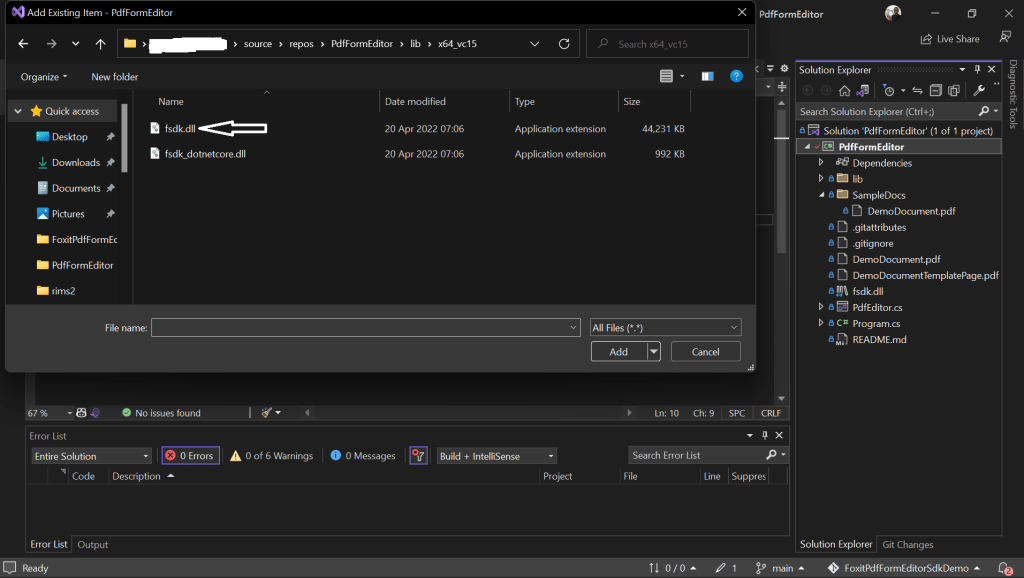Image resolution: width=1024 pixels, height=578 pixels.
Task: Click the File name input field
Action: tap(365, 328)
